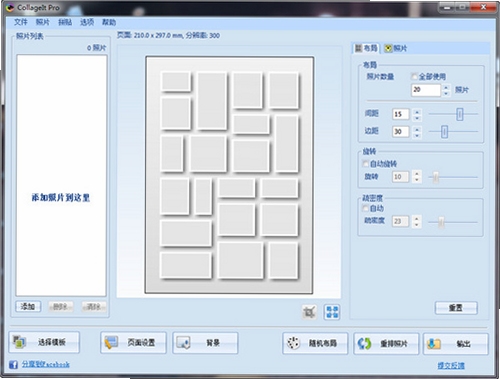
Task: Click the 重排照片 shuffle photos button
Action: pos(386,343)
